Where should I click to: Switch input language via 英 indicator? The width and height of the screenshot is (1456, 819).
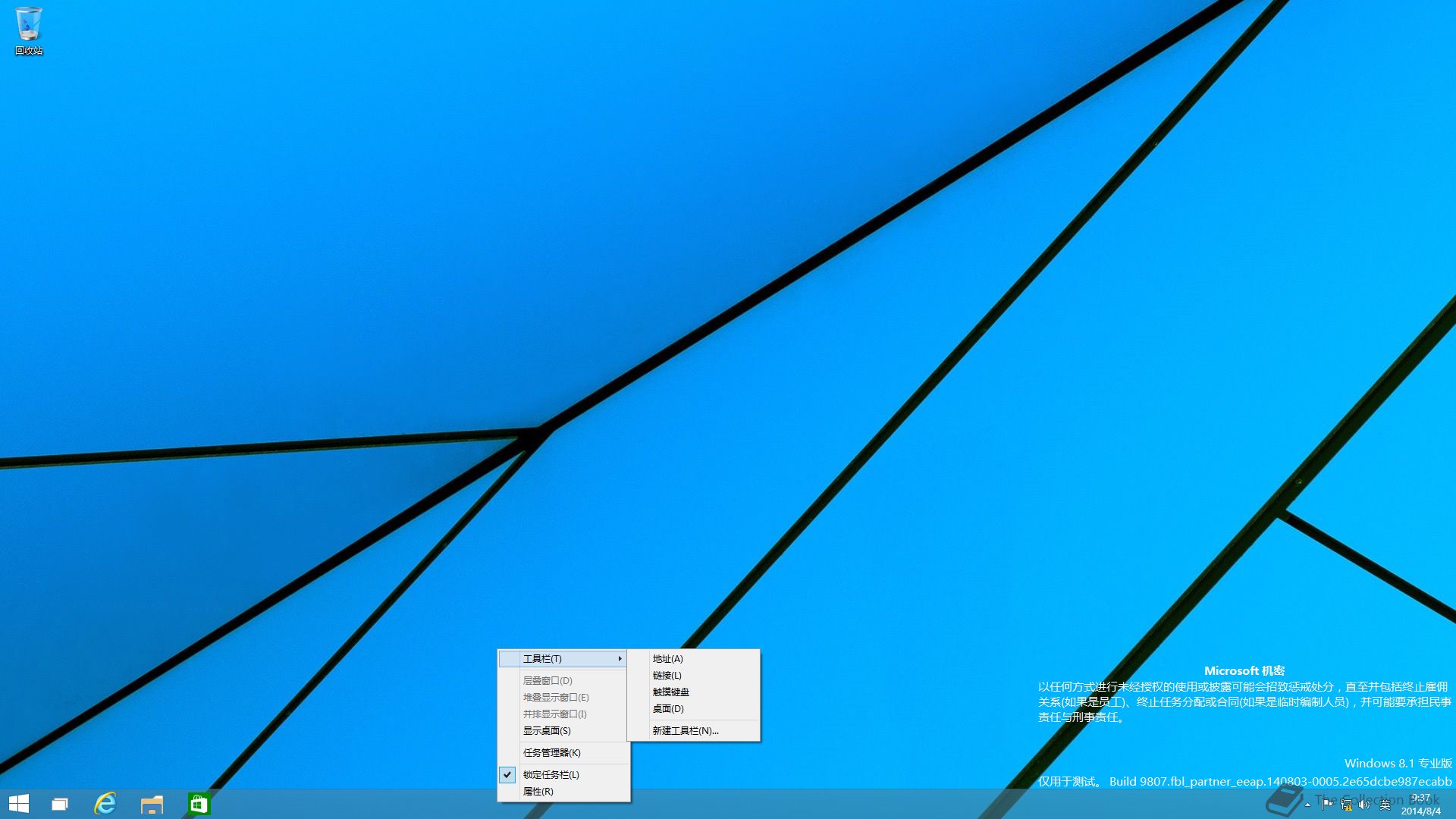[x=1385, y=805]
